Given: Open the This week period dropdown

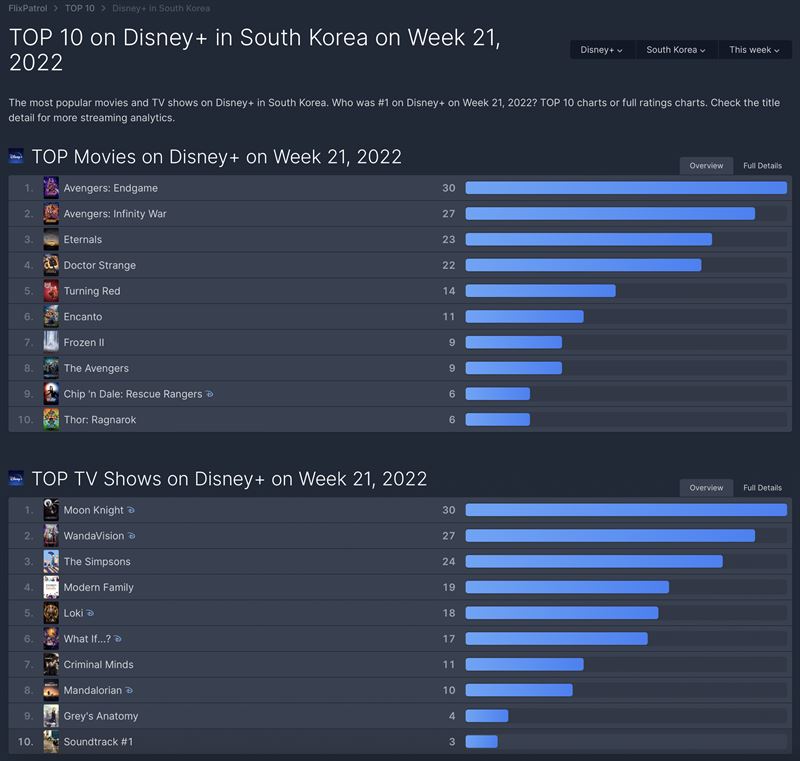Looking at the screenshot, I should (x=754, y=50).
